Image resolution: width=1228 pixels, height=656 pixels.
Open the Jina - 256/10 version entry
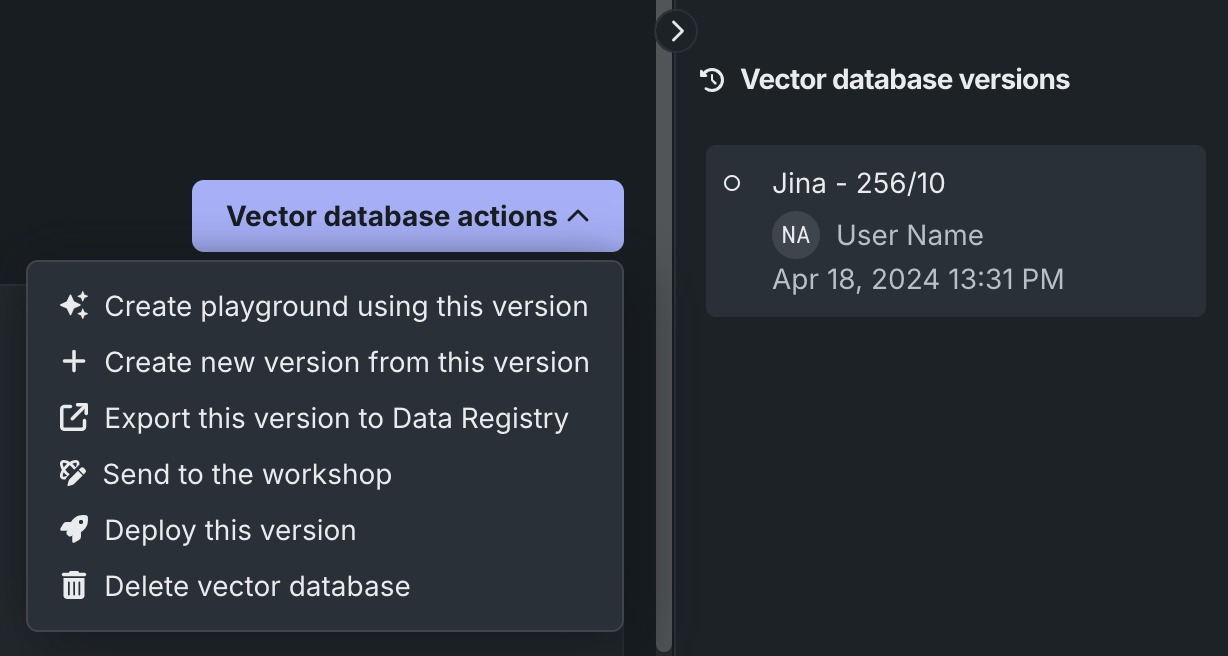pyautogui.click(x=858, y=183)
